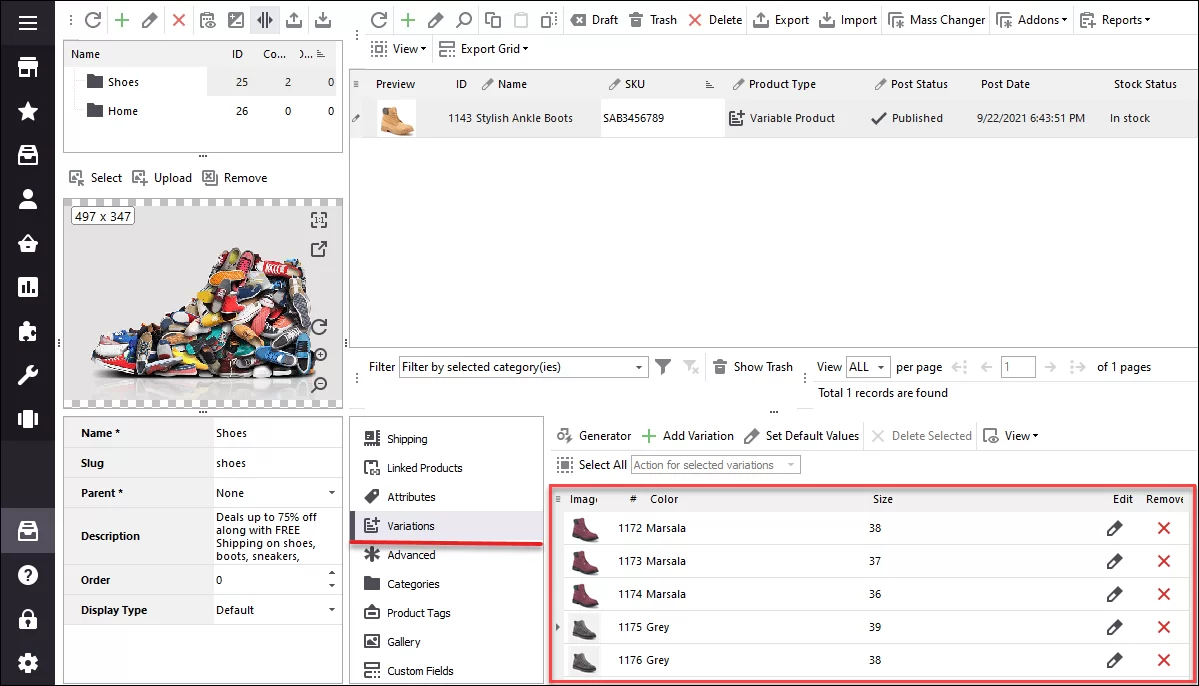Click the Import icon on the toolbar
1199x686 pixels.
pos(847,18)
